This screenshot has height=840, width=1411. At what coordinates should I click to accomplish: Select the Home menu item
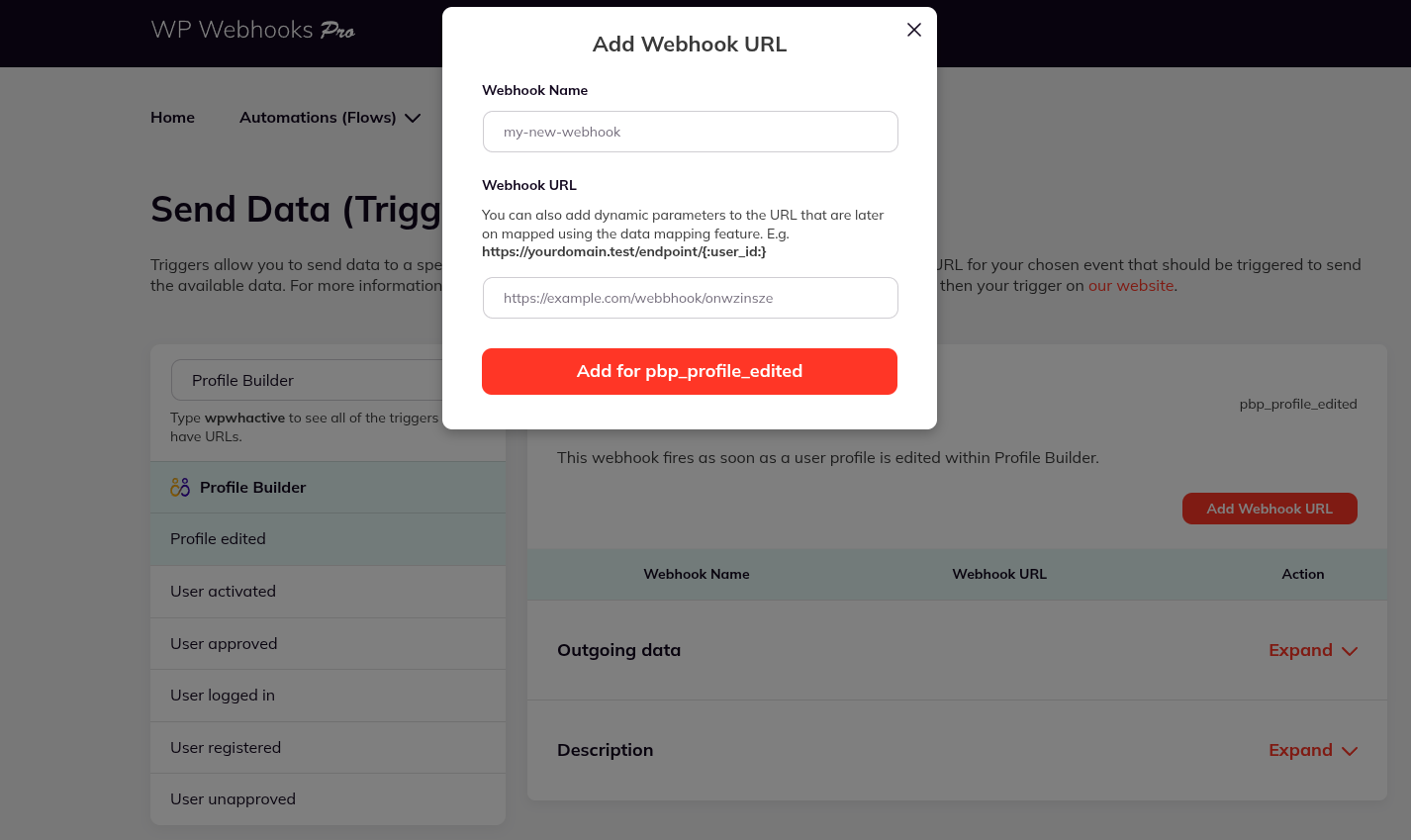[172, 117]
